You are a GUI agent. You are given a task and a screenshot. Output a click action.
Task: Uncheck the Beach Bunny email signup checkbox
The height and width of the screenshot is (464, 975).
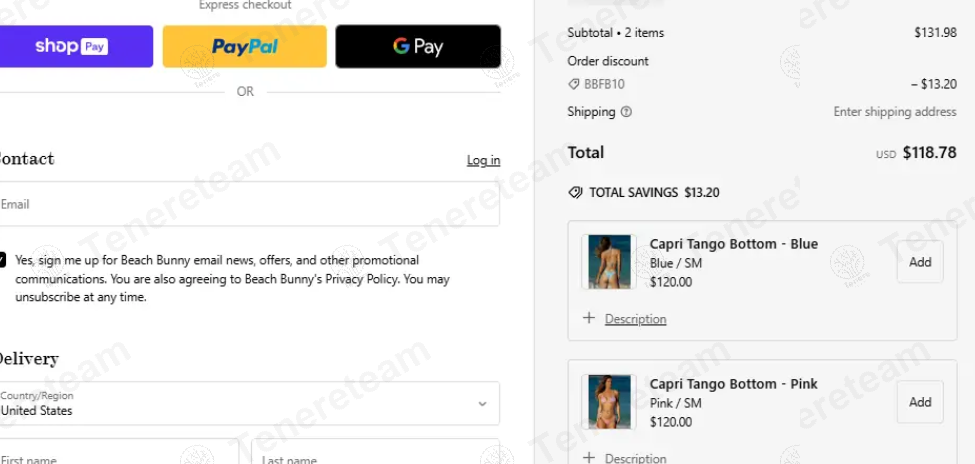tap(2, 260)
